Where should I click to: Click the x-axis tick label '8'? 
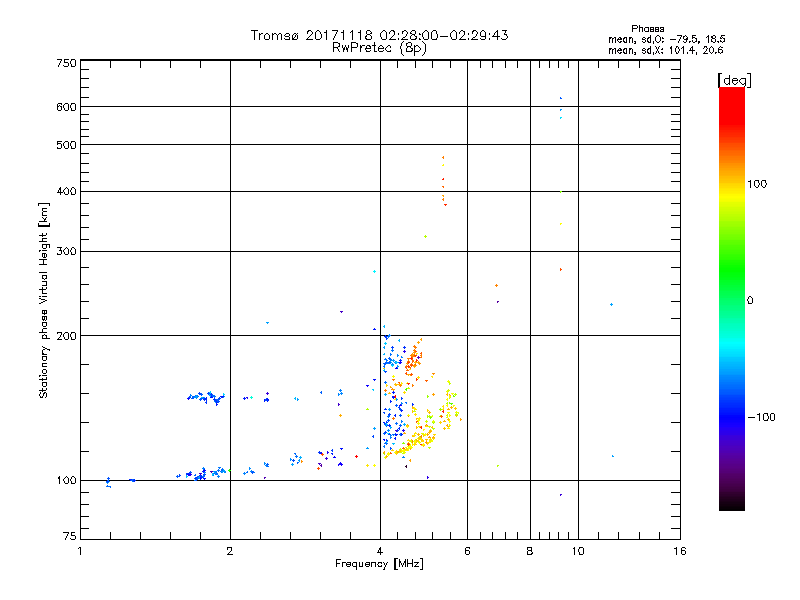[x=530, y=551]
